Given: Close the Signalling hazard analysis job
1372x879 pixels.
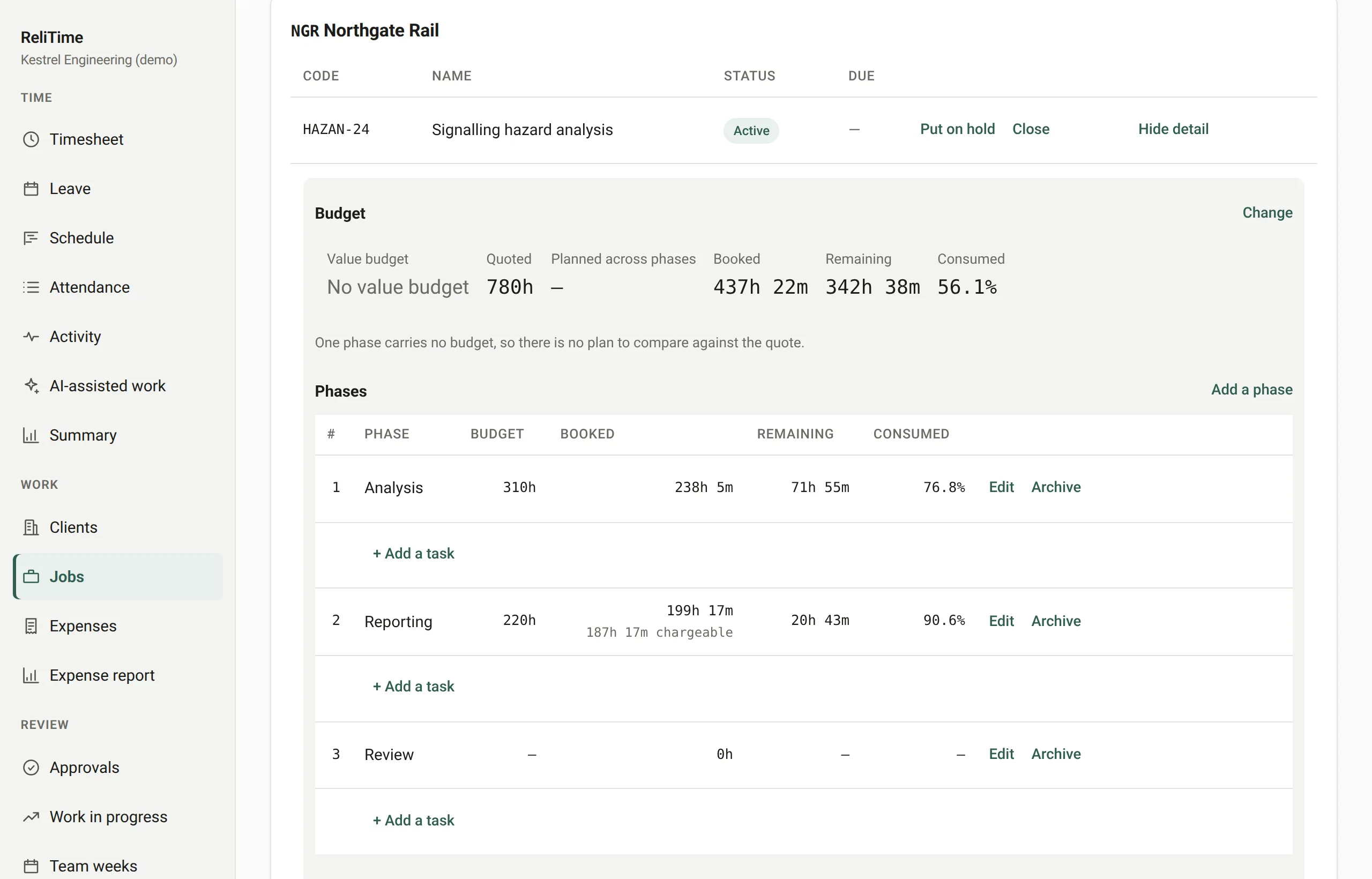Looking at the screenshot, I should click(1031, 129).
